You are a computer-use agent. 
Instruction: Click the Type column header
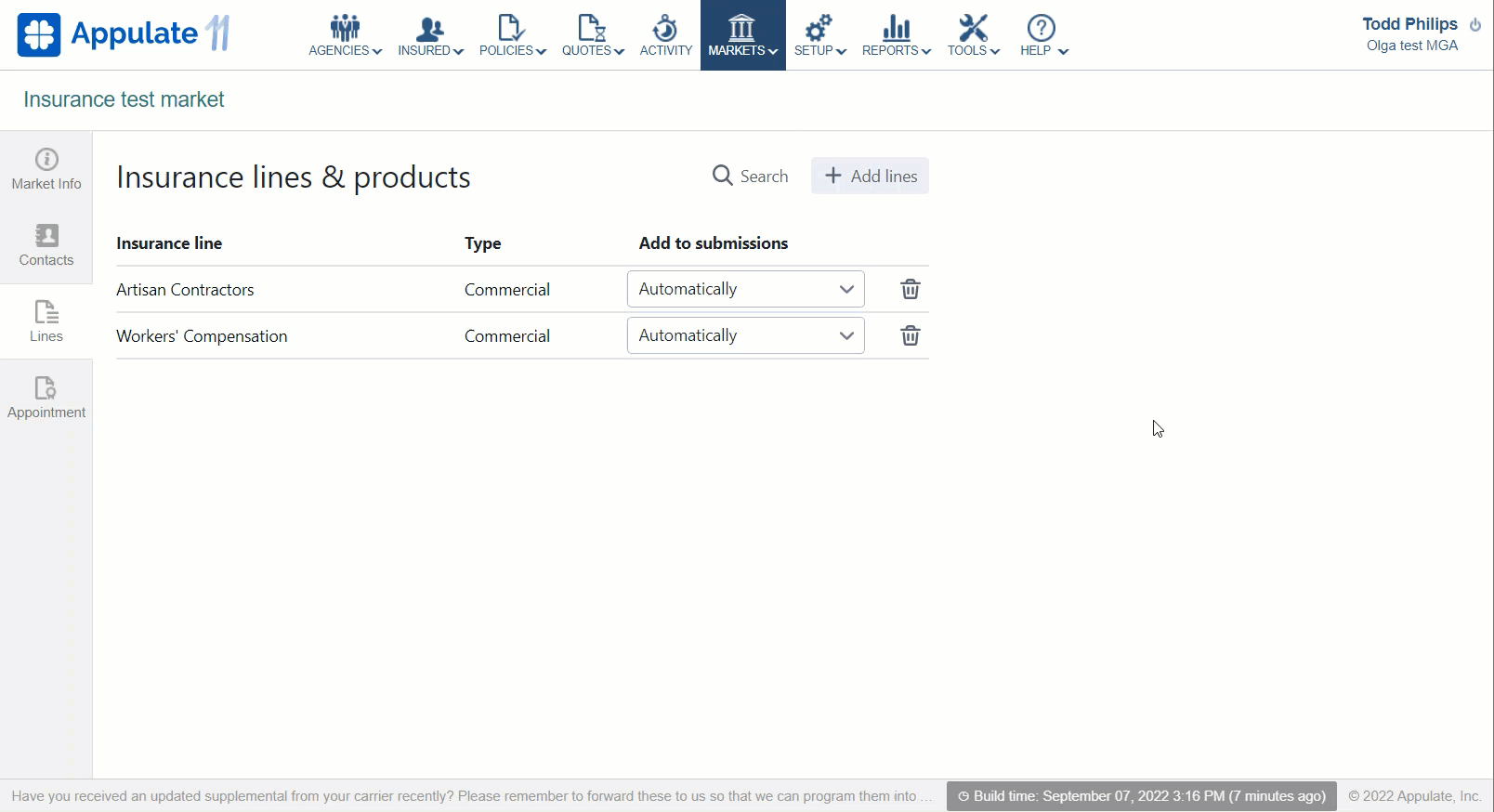[x=483, y=243]
